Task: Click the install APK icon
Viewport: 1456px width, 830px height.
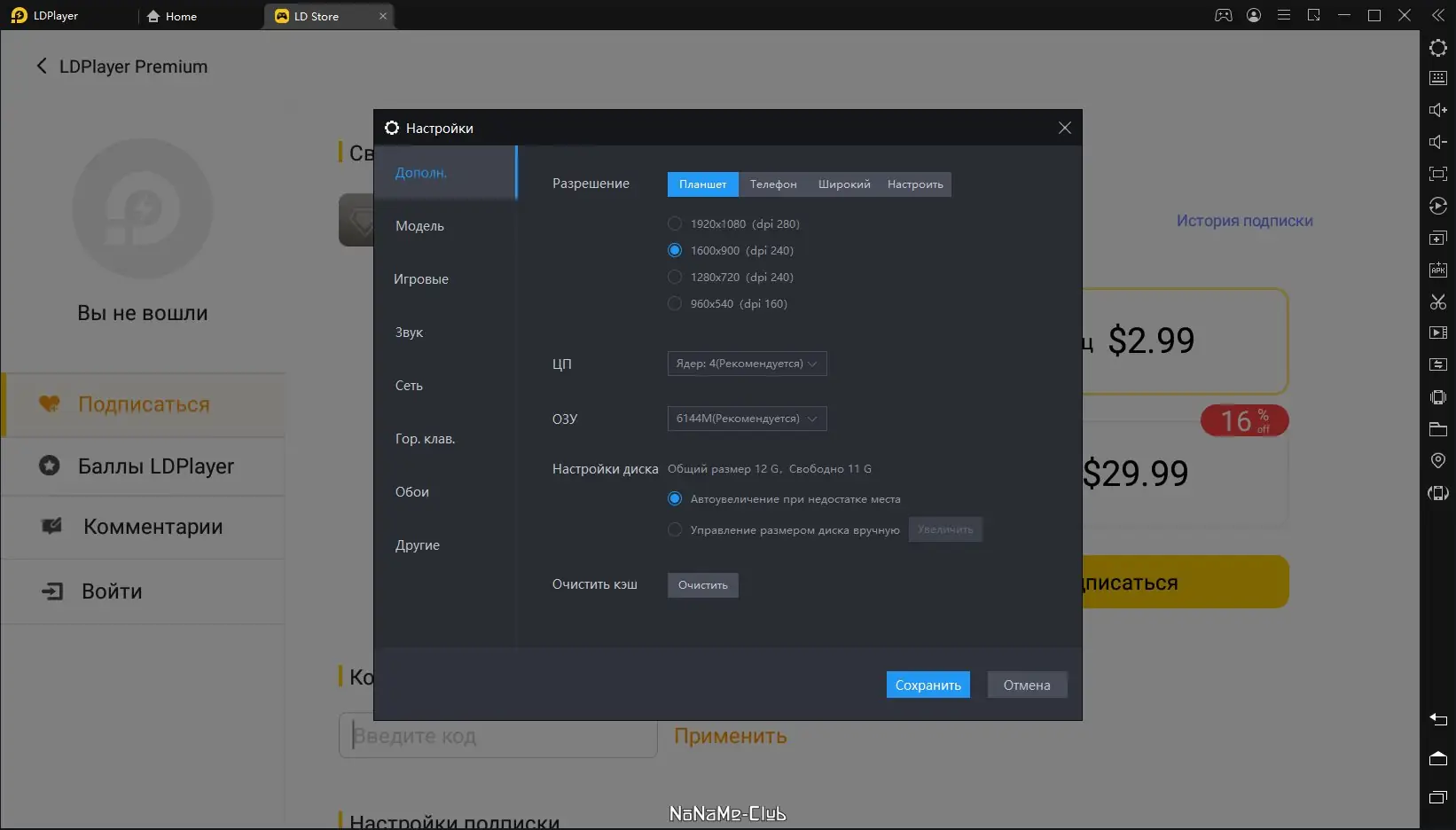Action: pyautogui.click(x=1438, y=270)
